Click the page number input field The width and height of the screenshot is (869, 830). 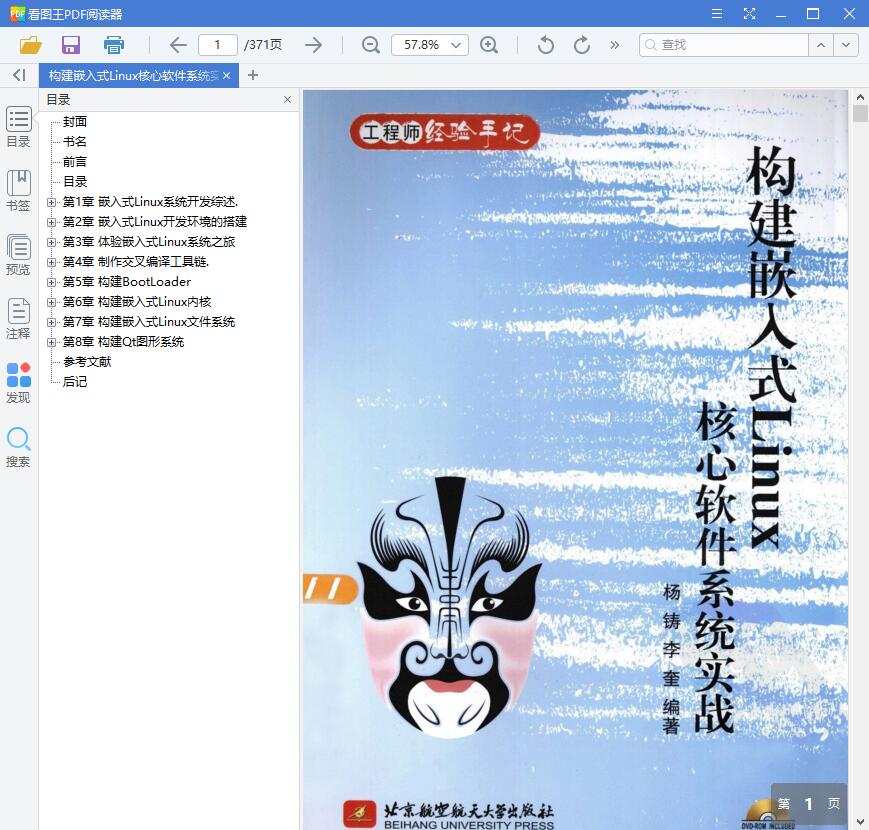click(x=218, y=45)
